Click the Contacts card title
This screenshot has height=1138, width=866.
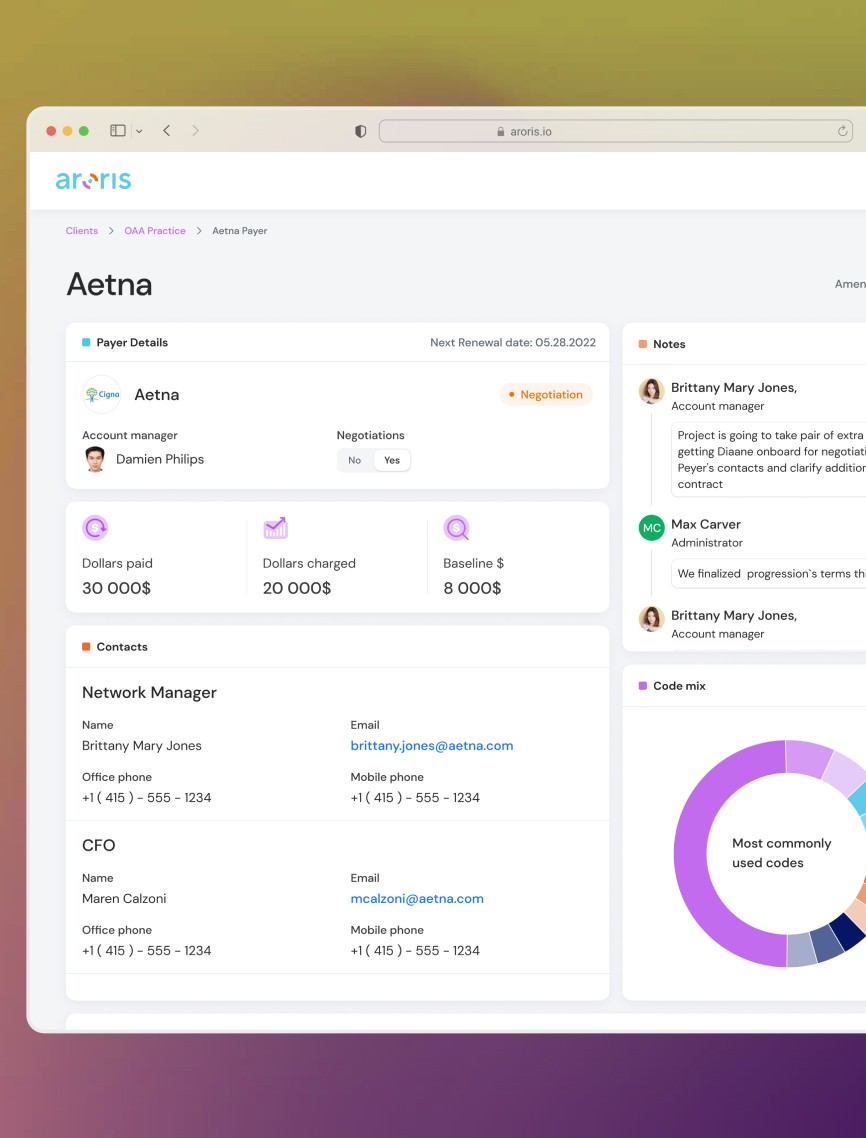point(122,647)
